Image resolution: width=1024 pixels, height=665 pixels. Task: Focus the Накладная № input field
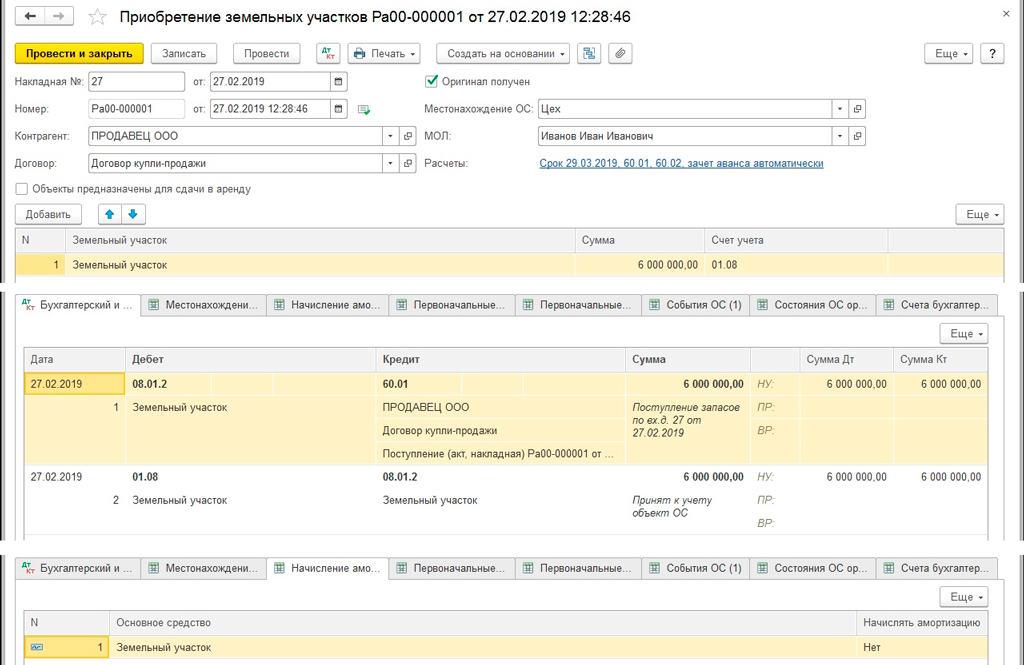[x=136, y=82]
